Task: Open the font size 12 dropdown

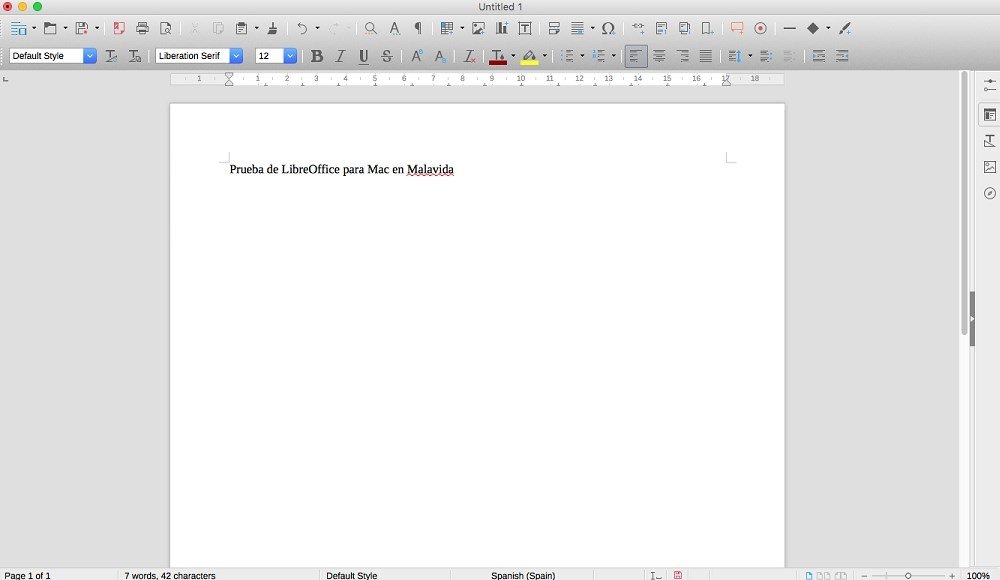Action: point(290,56)
